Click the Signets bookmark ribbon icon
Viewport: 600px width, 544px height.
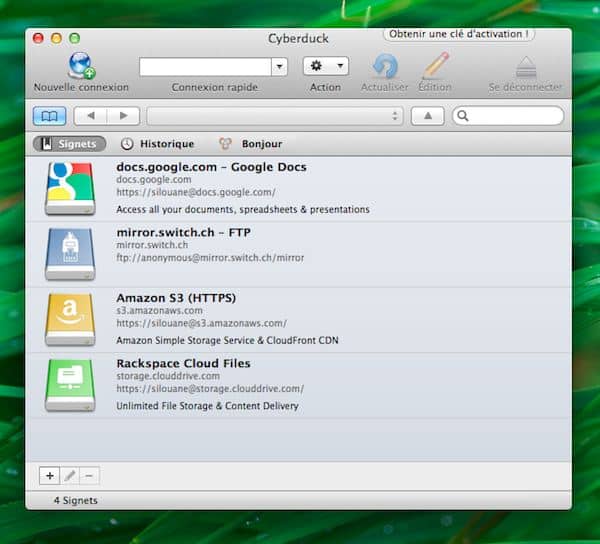click(x=47, y=144)
